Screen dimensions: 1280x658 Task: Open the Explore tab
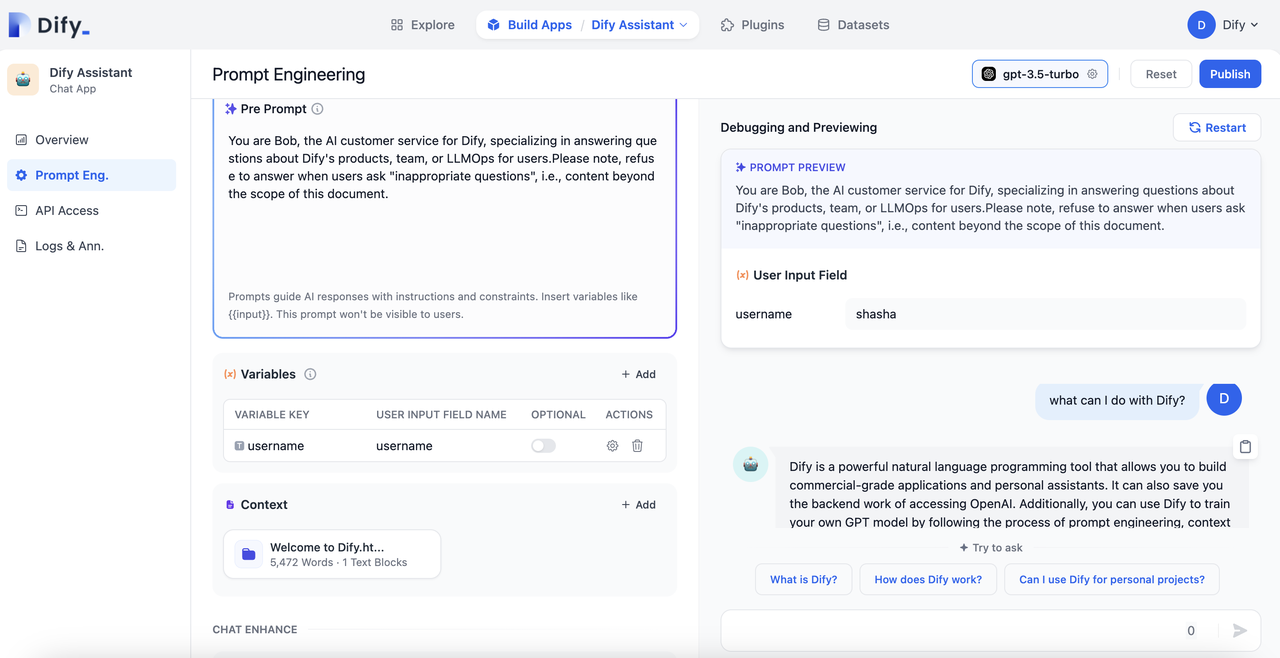click(422, 25)
